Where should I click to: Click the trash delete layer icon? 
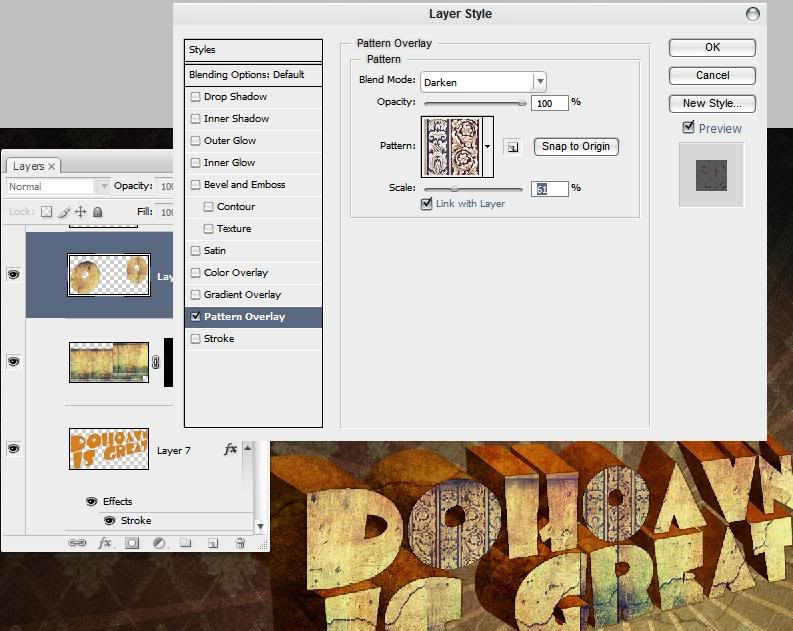click(240, 543)
